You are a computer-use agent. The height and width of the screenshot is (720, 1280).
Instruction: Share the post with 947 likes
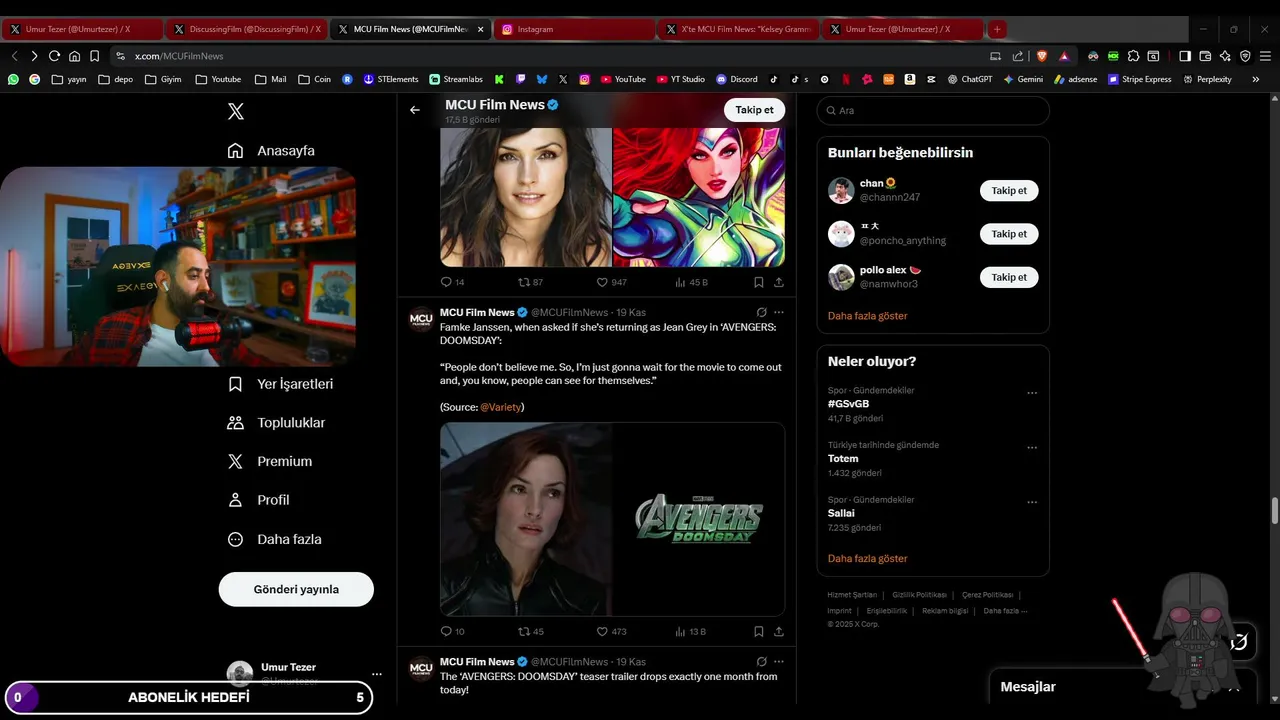tap(779, 283)
